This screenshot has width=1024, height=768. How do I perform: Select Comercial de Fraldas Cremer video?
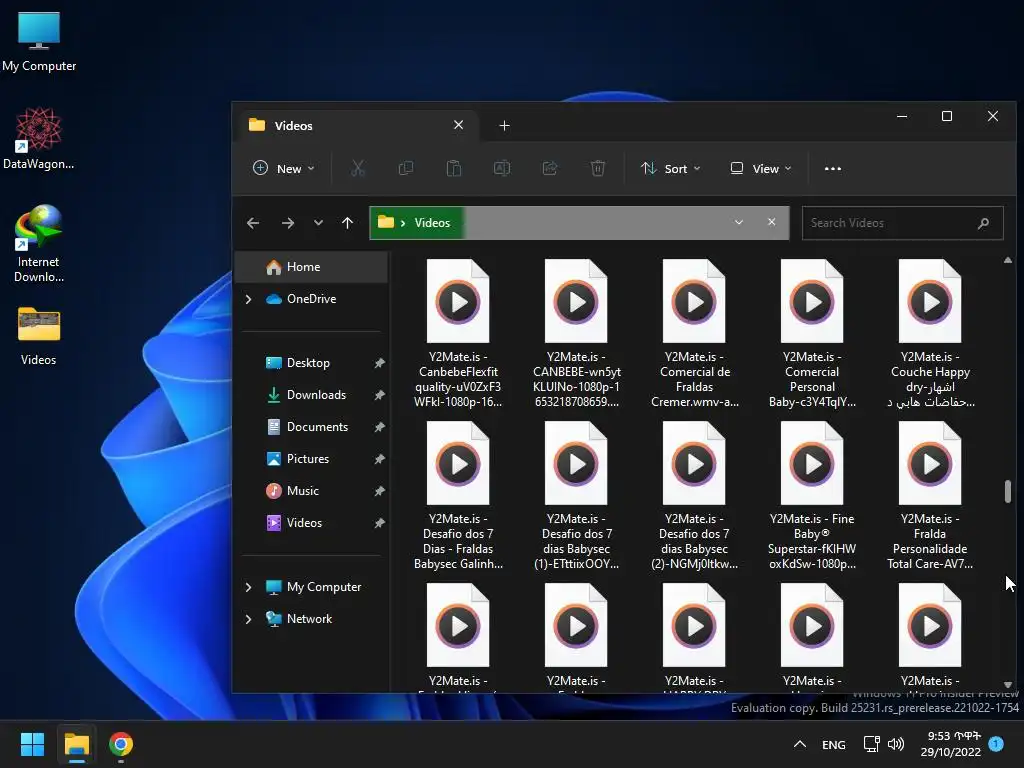(694, 333)
